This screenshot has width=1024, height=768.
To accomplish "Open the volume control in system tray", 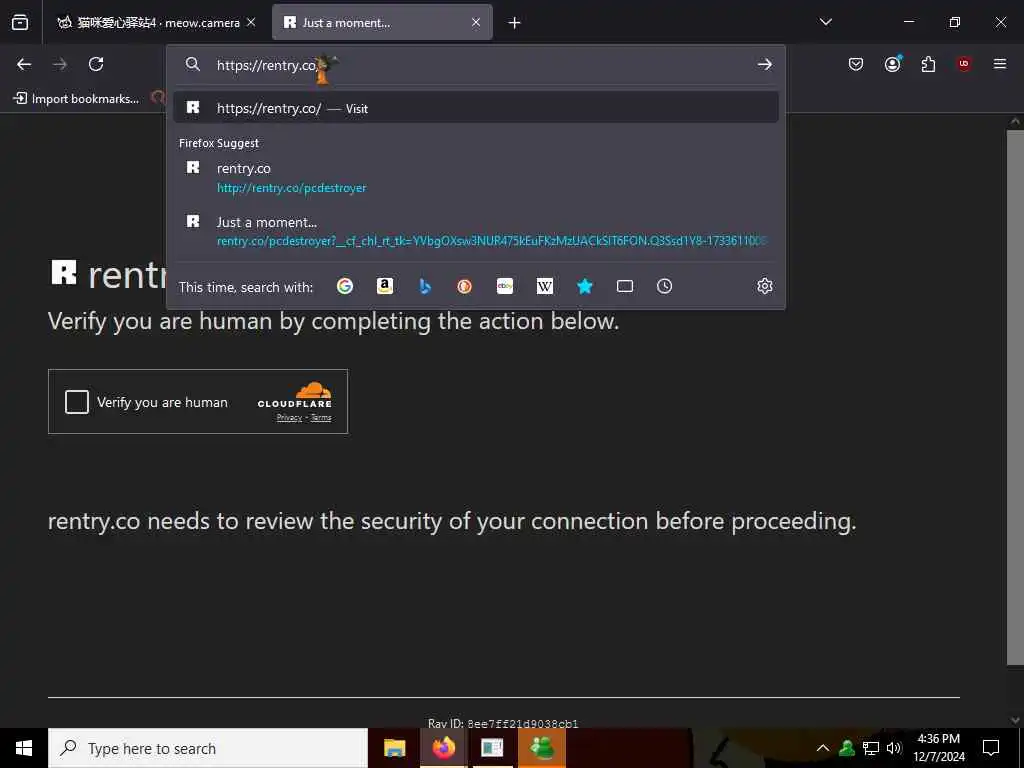I will click(894, 748).
